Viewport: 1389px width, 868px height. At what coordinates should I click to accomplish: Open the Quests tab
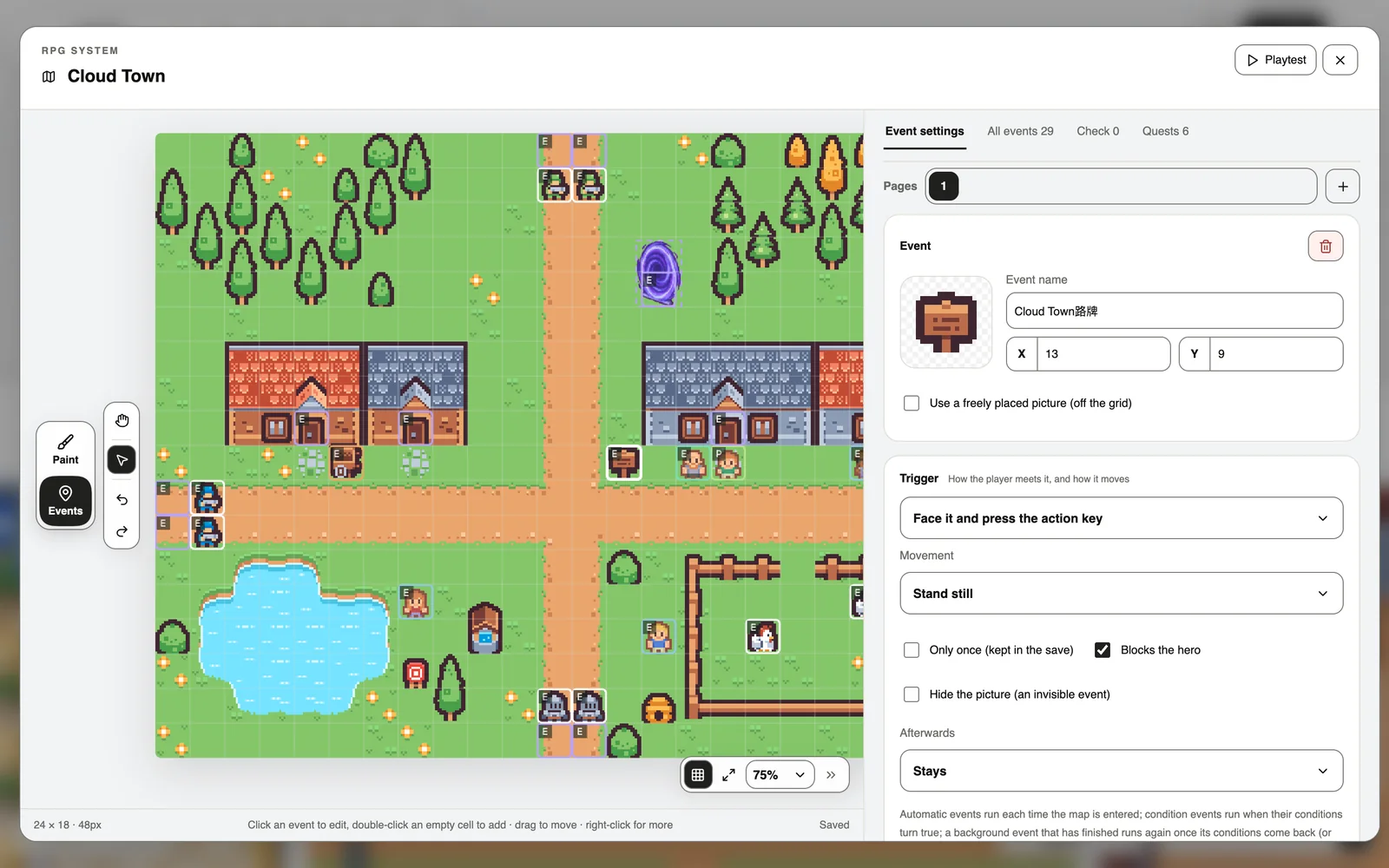[x=1165, y=131]
